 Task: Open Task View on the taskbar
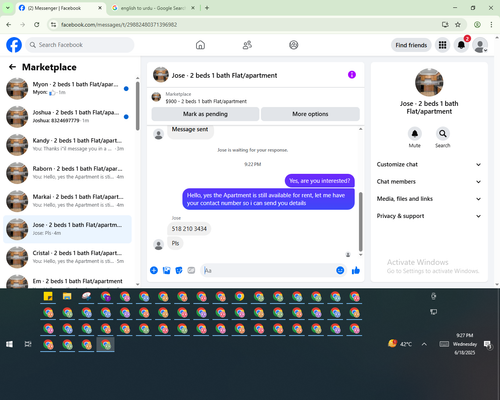click(28, 344)
